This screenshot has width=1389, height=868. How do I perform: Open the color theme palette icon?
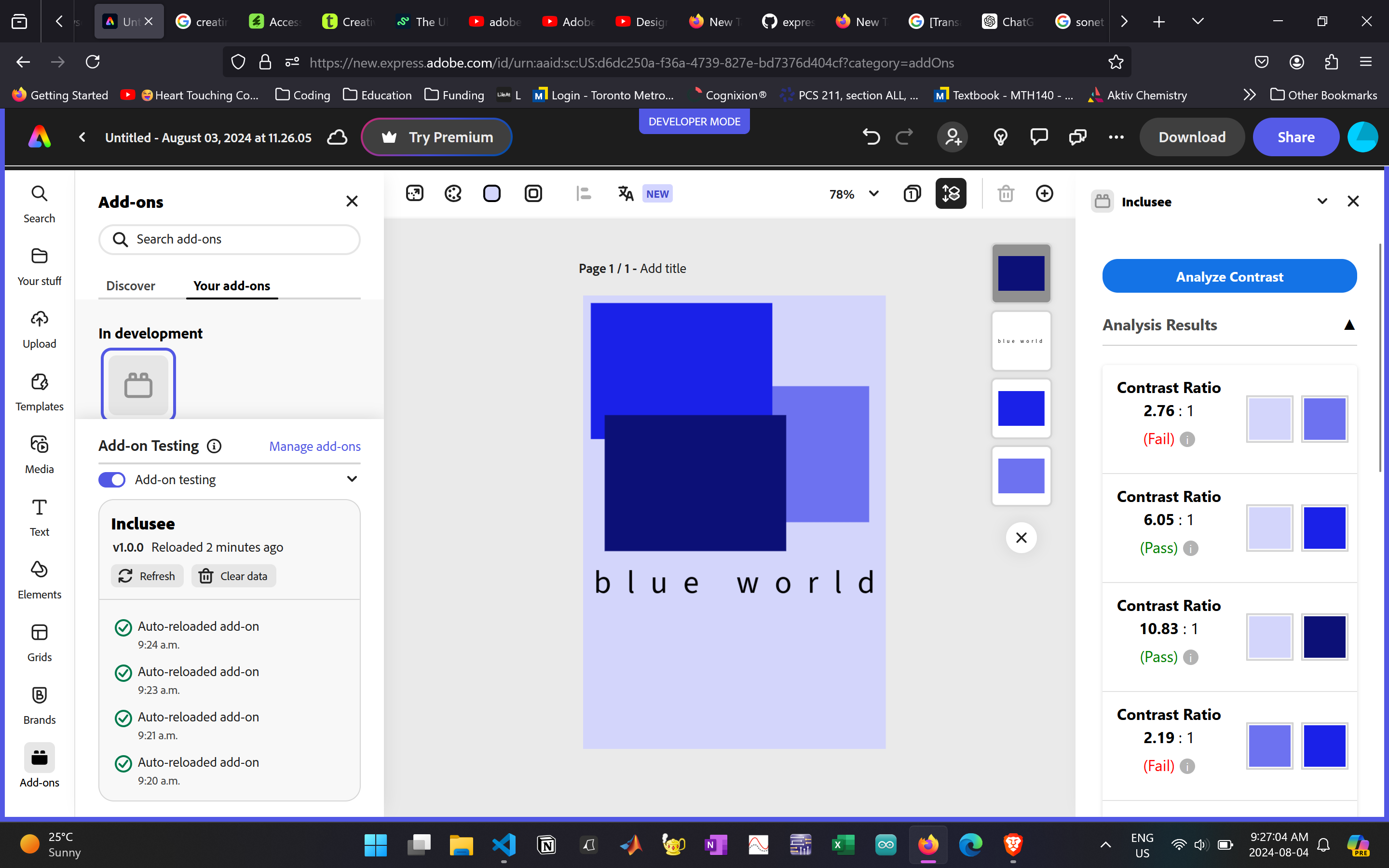453,194
